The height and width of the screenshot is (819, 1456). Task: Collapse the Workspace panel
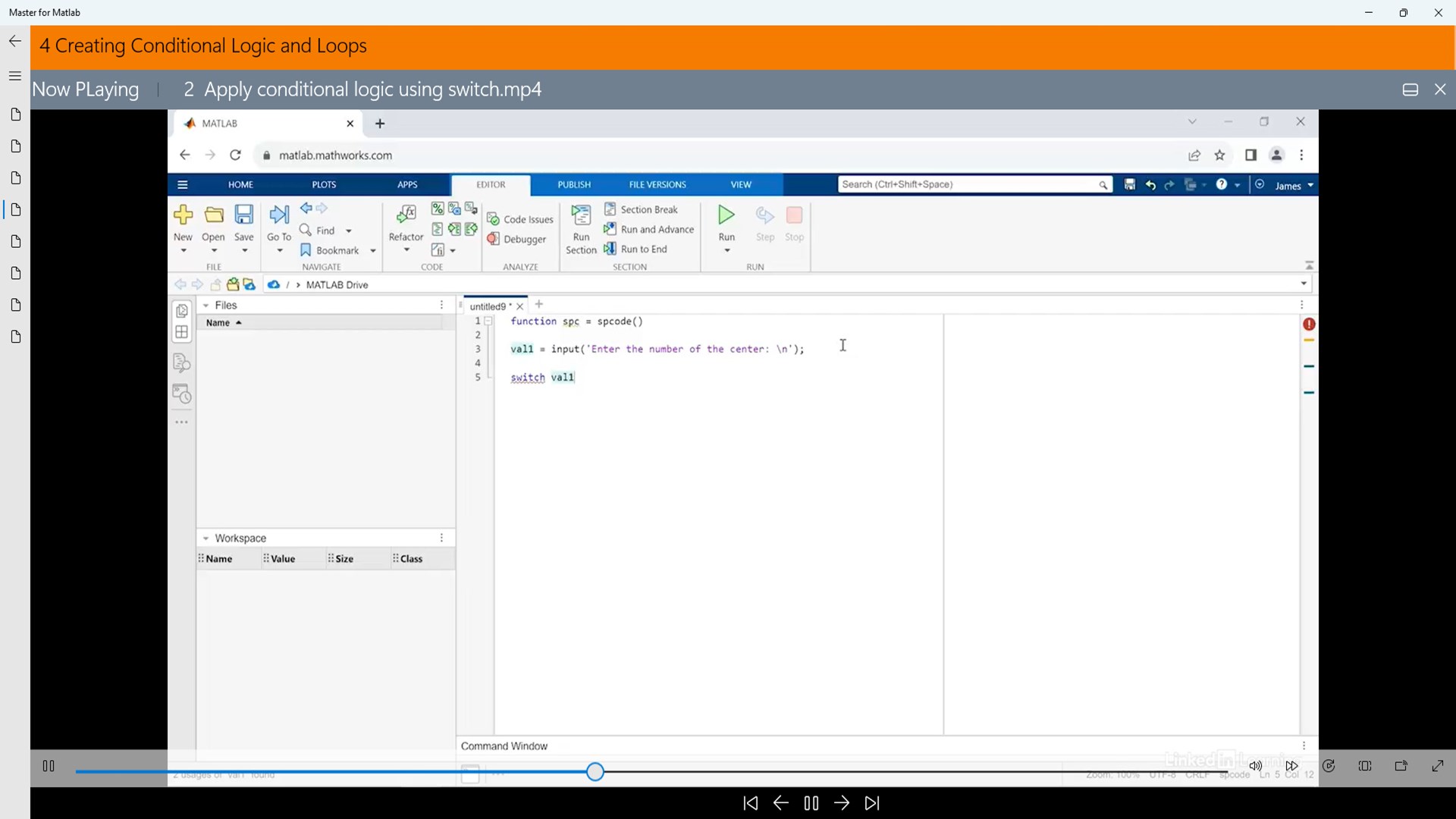(x=205, y=538)
